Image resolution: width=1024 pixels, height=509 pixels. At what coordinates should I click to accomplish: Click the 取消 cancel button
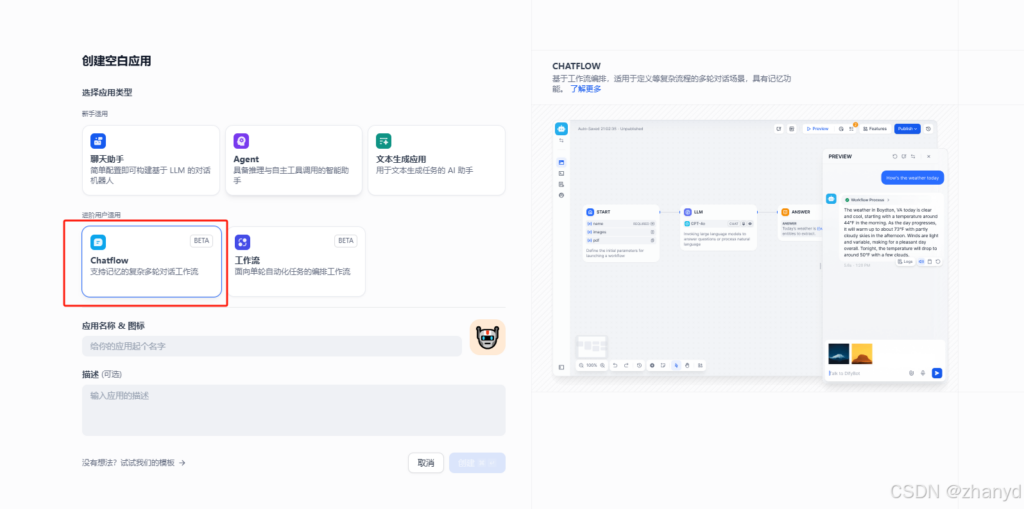426,463
